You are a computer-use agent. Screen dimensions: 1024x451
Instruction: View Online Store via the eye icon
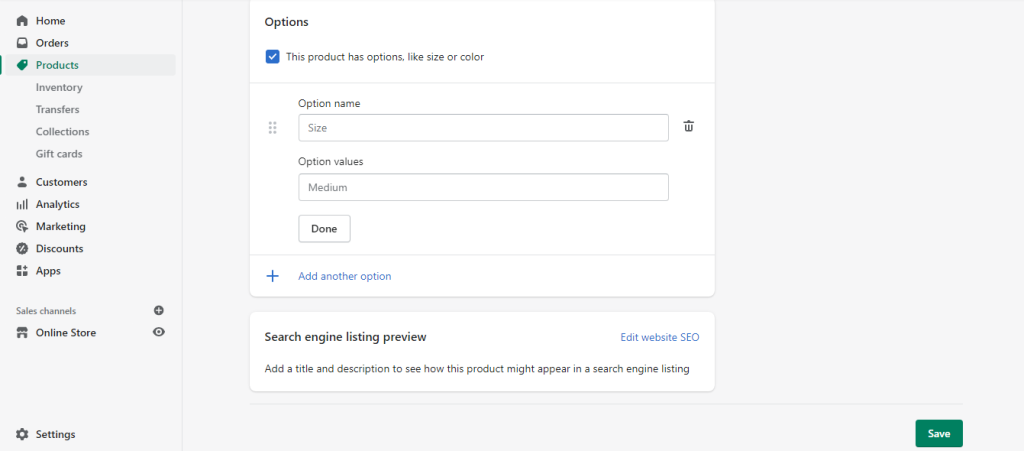click(x=159, y=332)
